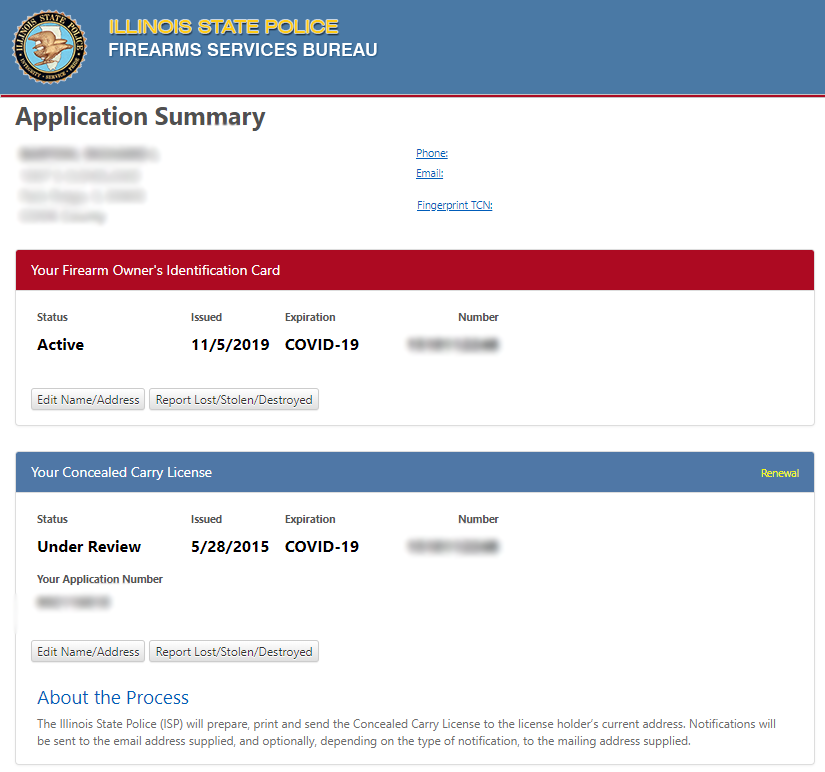Report the Concealed Carry License lost, stolen or destroyed
This screenshot has width=825, height=772.
coord(234,651)
